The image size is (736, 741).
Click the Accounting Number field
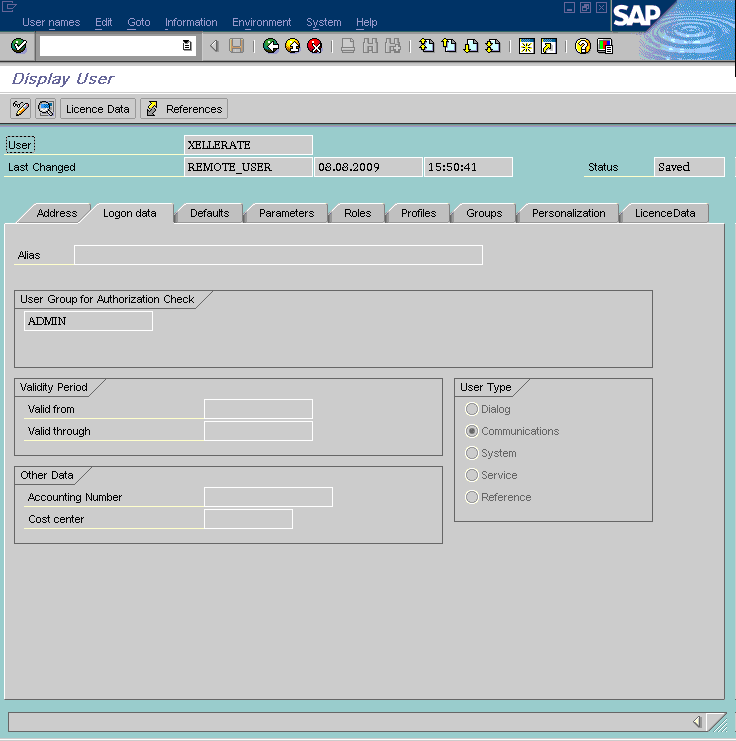click(268, 497)
